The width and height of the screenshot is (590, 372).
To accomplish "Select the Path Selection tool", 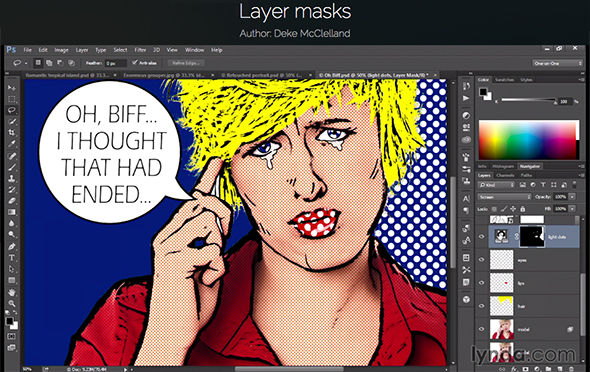I will click(x=12, y=269).
